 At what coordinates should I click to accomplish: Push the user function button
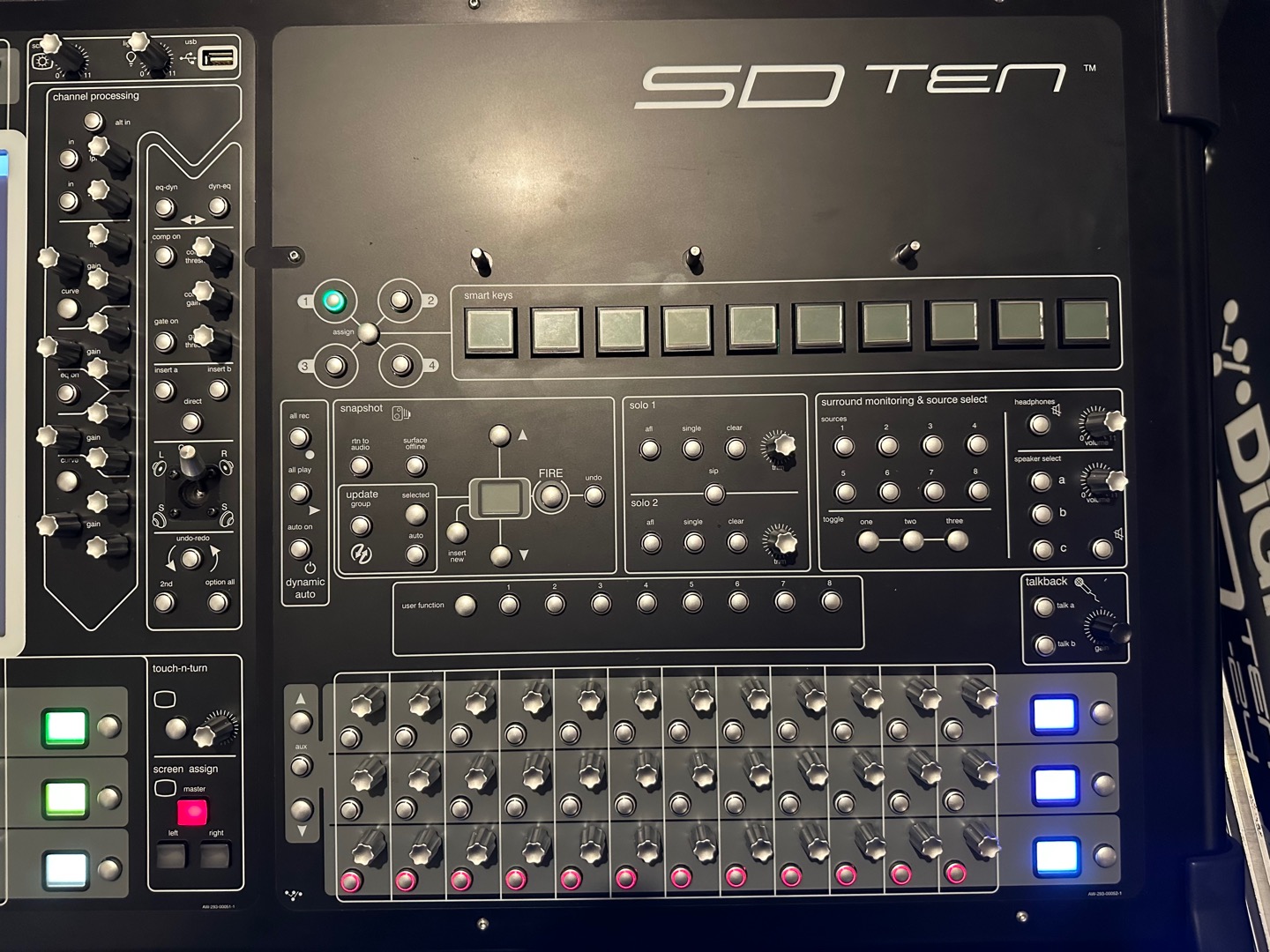465,606
